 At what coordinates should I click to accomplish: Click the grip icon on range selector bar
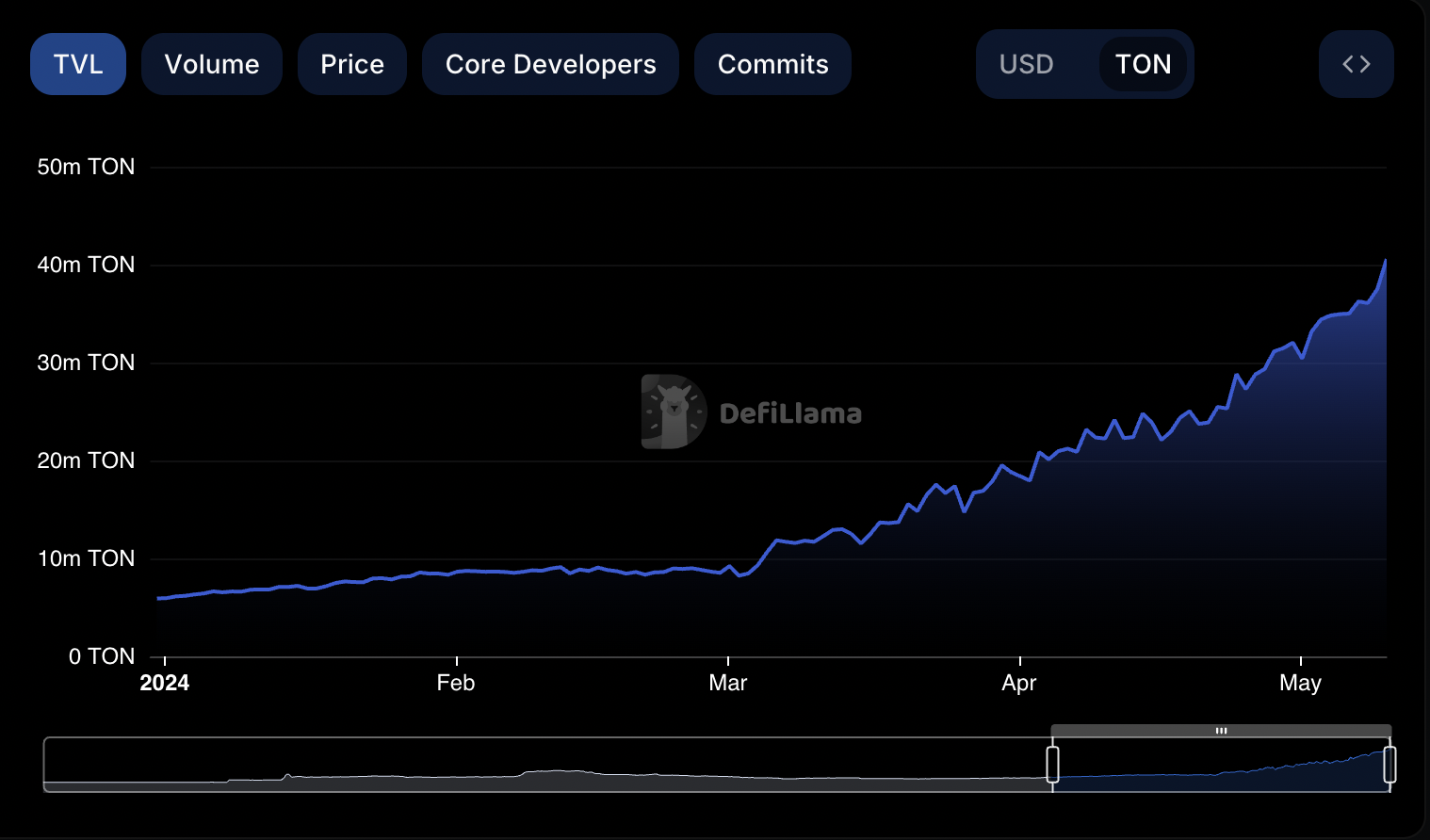pyautogui.click(x=1221, y=731)
